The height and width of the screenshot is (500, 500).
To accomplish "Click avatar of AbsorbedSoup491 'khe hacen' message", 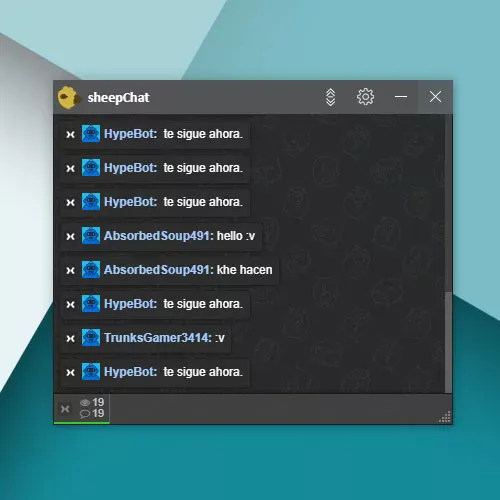I will [x=91, y=269].
